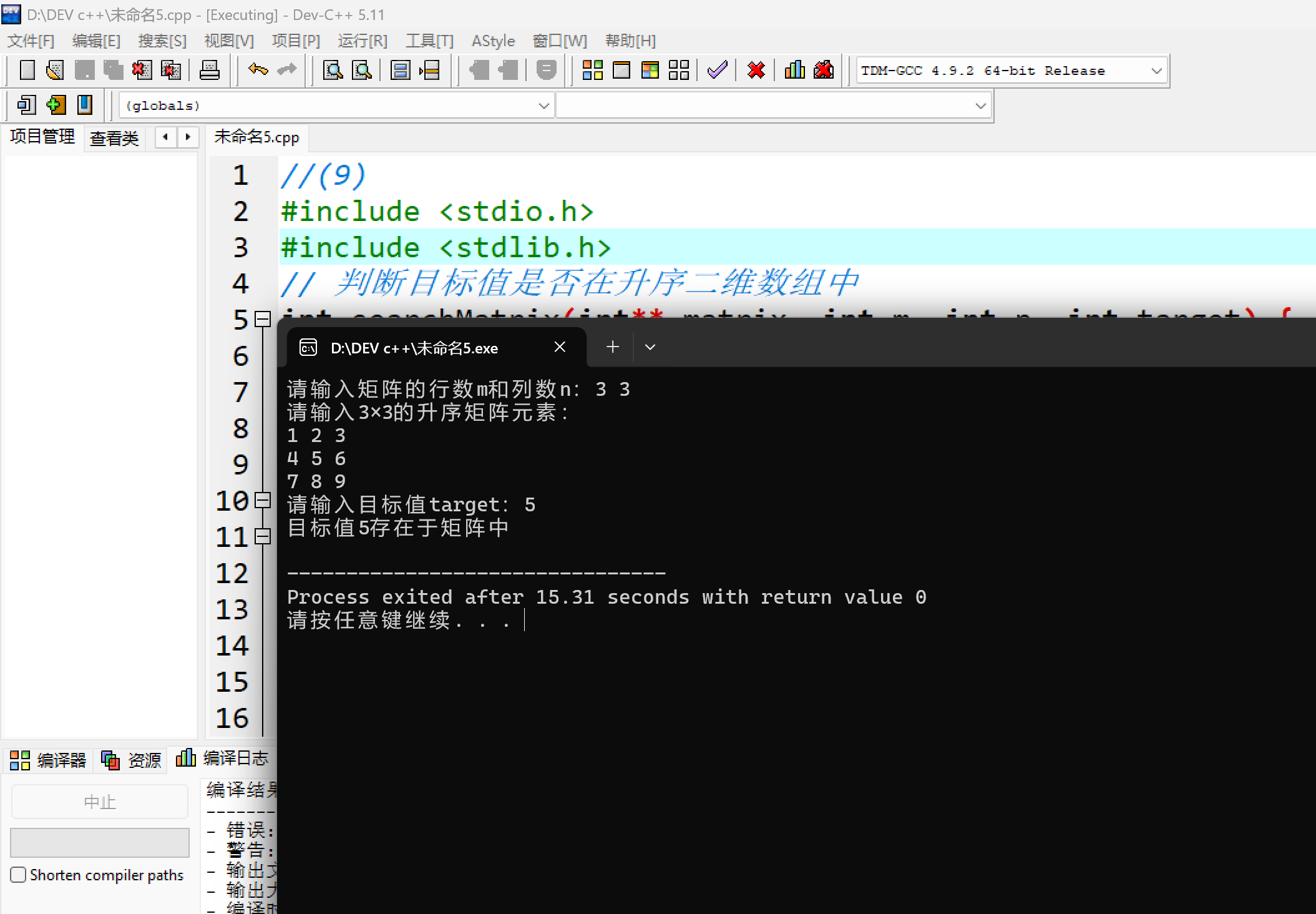Click the red X Stop Execution icon
Viewport: 1316px width, 914px height.
pos(756,70)
